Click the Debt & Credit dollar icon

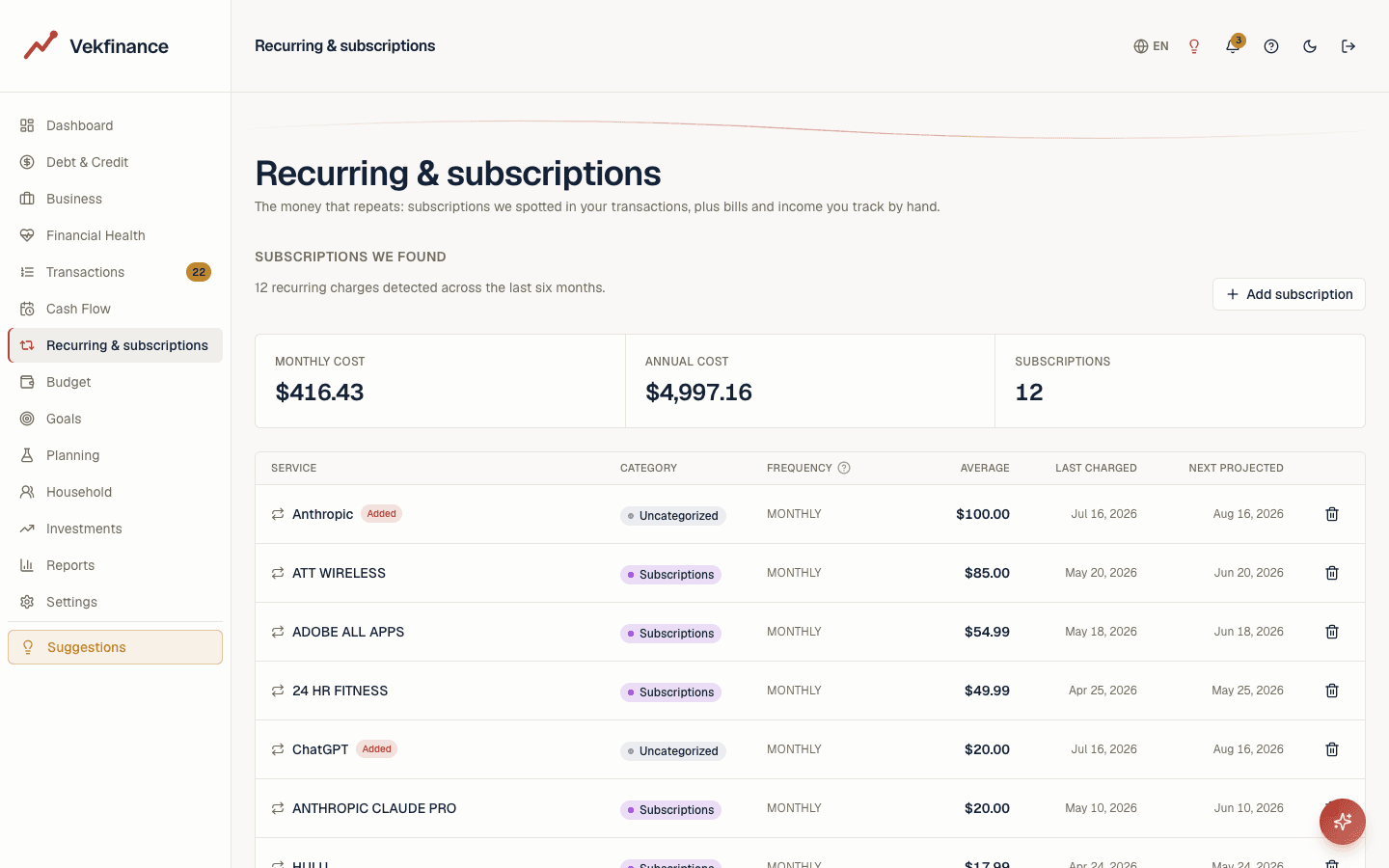[27, 162]
